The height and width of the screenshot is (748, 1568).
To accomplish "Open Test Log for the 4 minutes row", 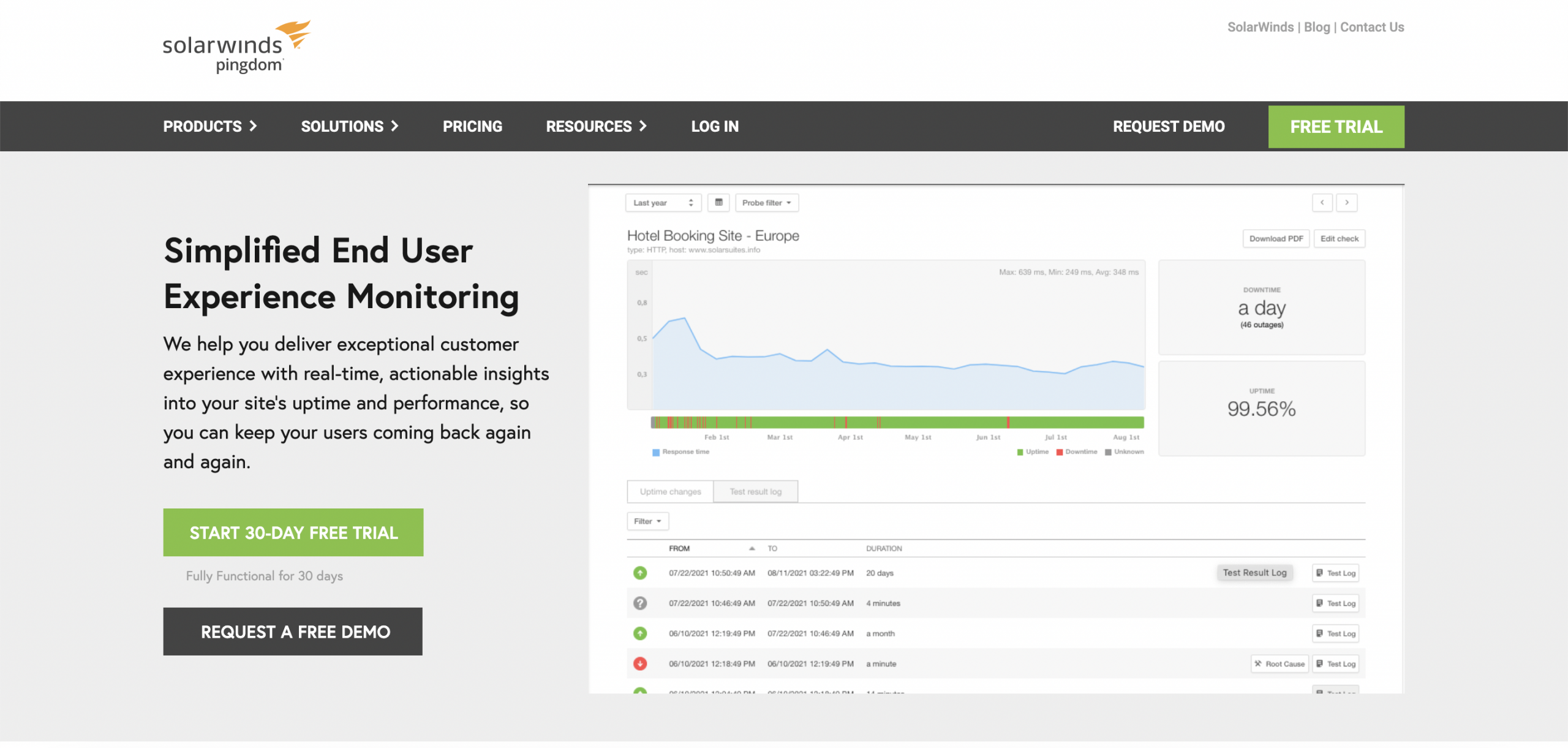I will click(x=1336, y=603).
